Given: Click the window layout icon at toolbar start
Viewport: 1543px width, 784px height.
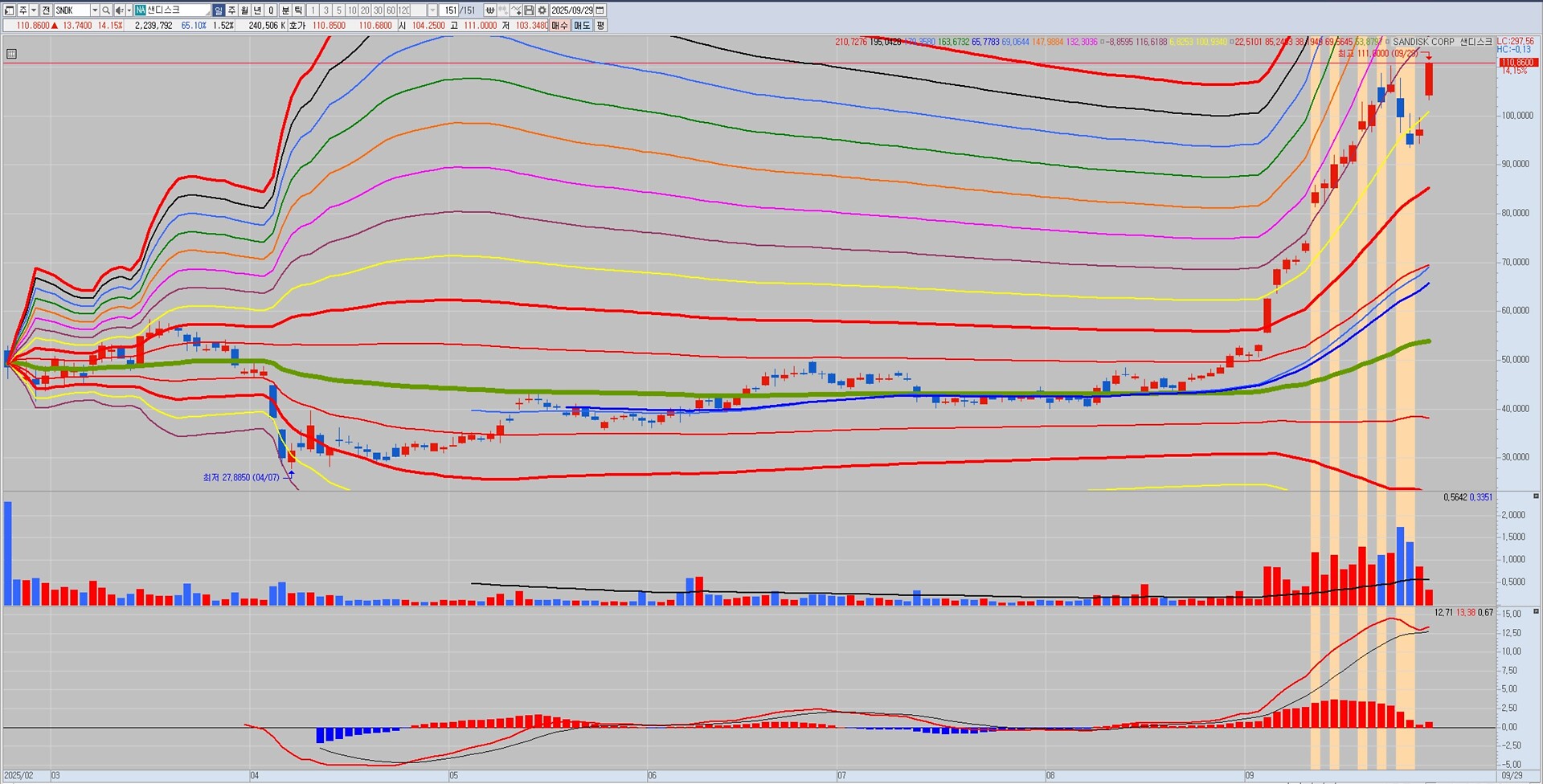Looking at the screenshot, I should pyautogui.click(x=9, y=10).
